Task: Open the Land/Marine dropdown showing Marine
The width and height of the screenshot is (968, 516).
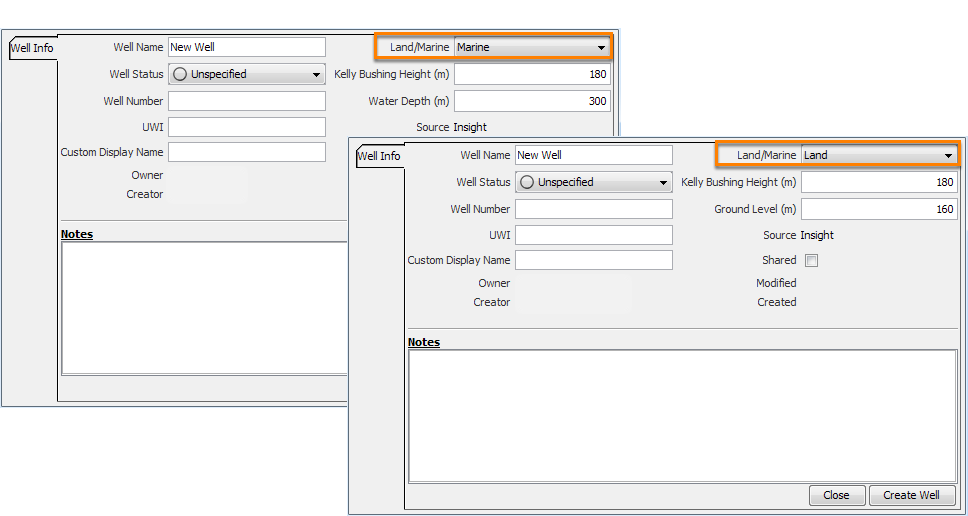Action: [x=532, y=47]
